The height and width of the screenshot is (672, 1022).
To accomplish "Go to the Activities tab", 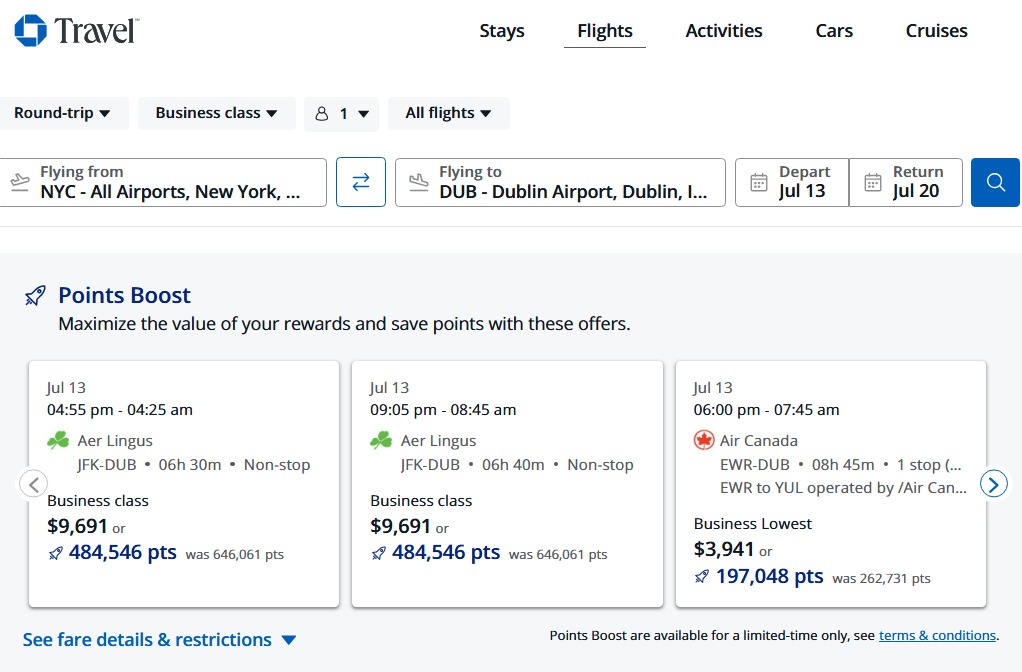I will [x=724, y=31].
